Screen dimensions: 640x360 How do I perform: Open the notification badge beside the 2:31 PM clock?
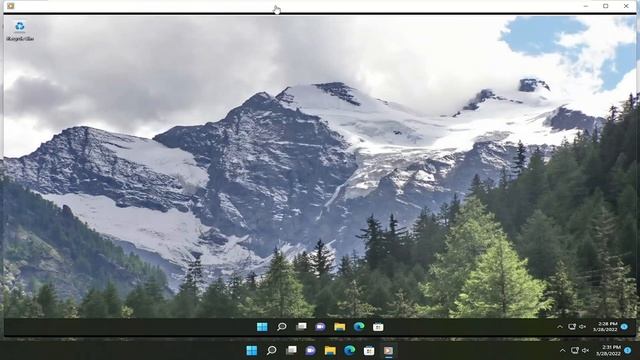(x=628, y=351)
